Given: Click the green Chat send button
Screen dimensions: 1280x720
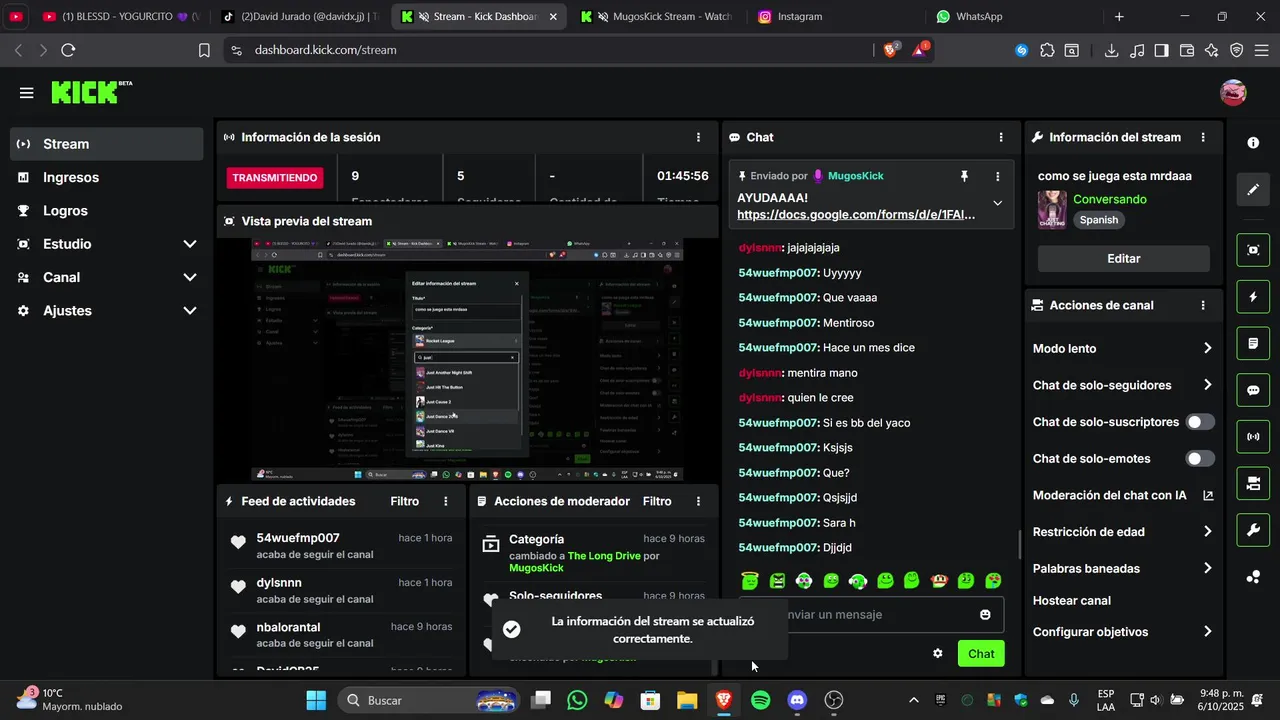Looking at the screenshot, I should tap(981, 653).
